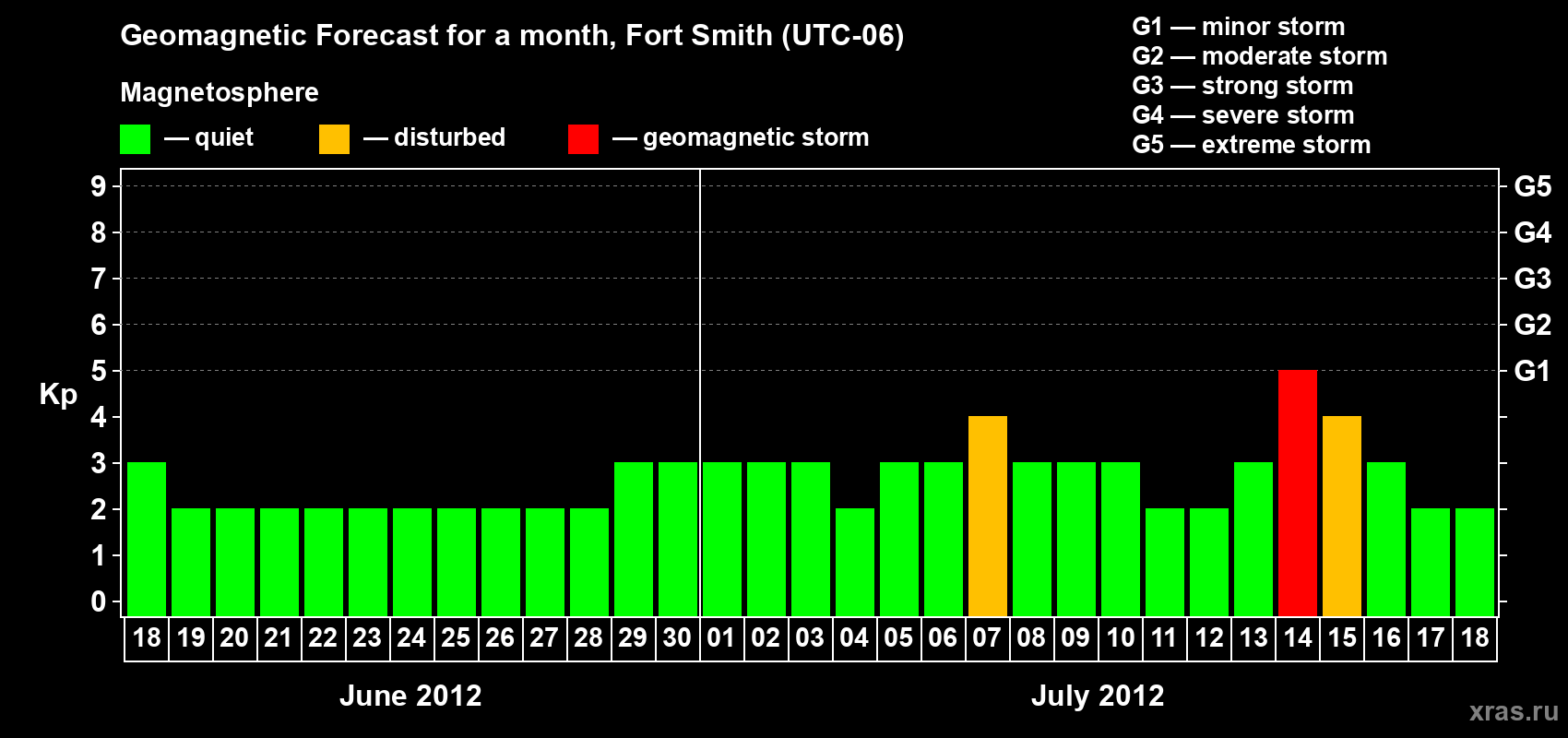Click the G2 right axis label

pyautogui.click(x=1533, y=325)
